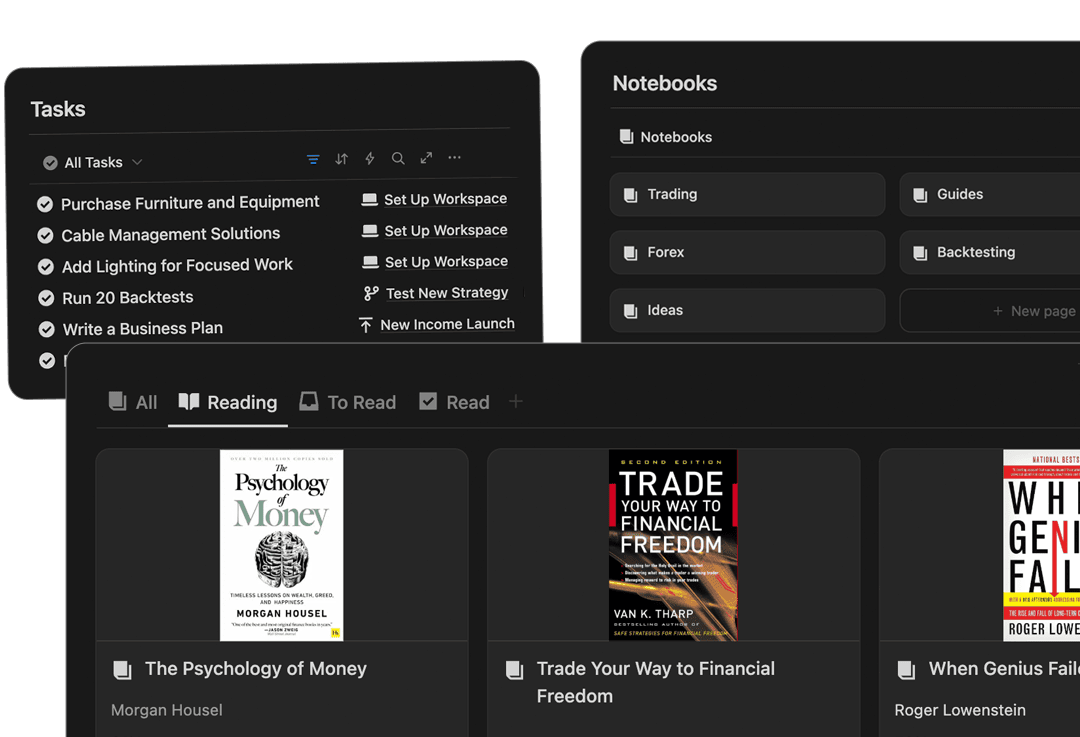1080x737 pixels.
Task: Open the Guides notebook
Action: 990,195
